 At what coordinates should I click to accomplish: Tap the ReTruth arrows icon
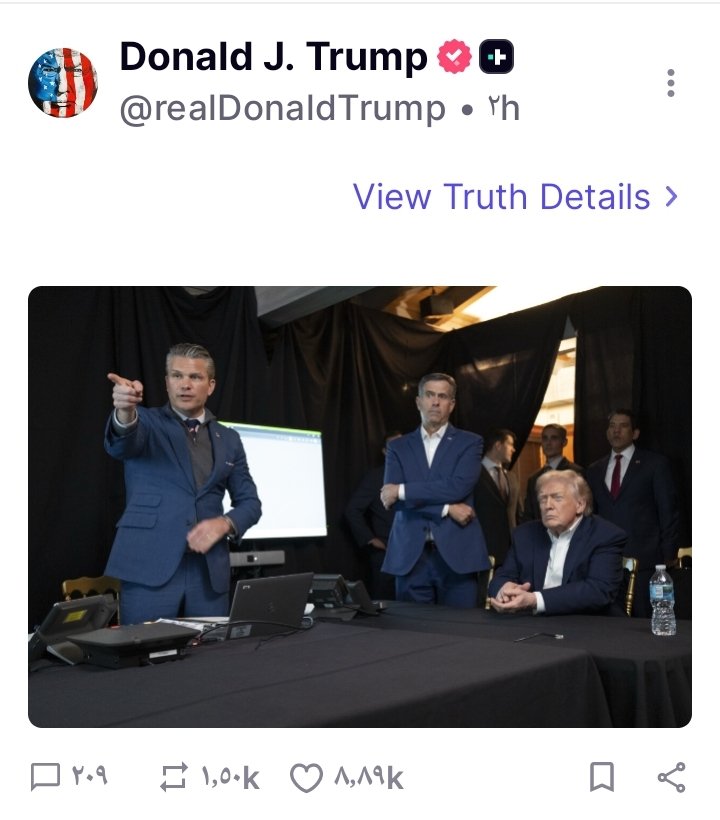click(174, 777)
